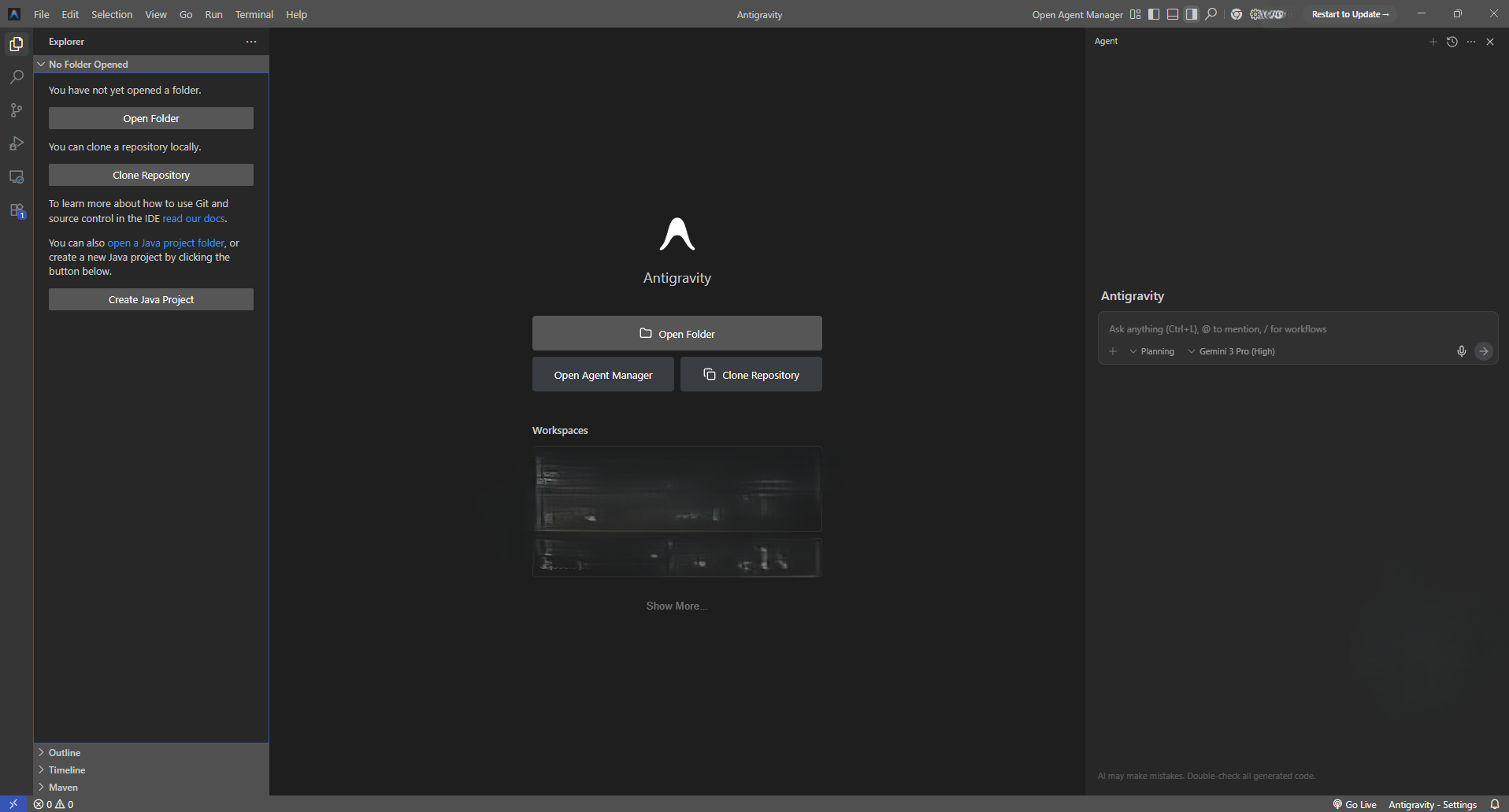This screenshot has height=812, width=1509.
Task: Open the Extensions view in activity bar
Action: (x=17, y=210)
